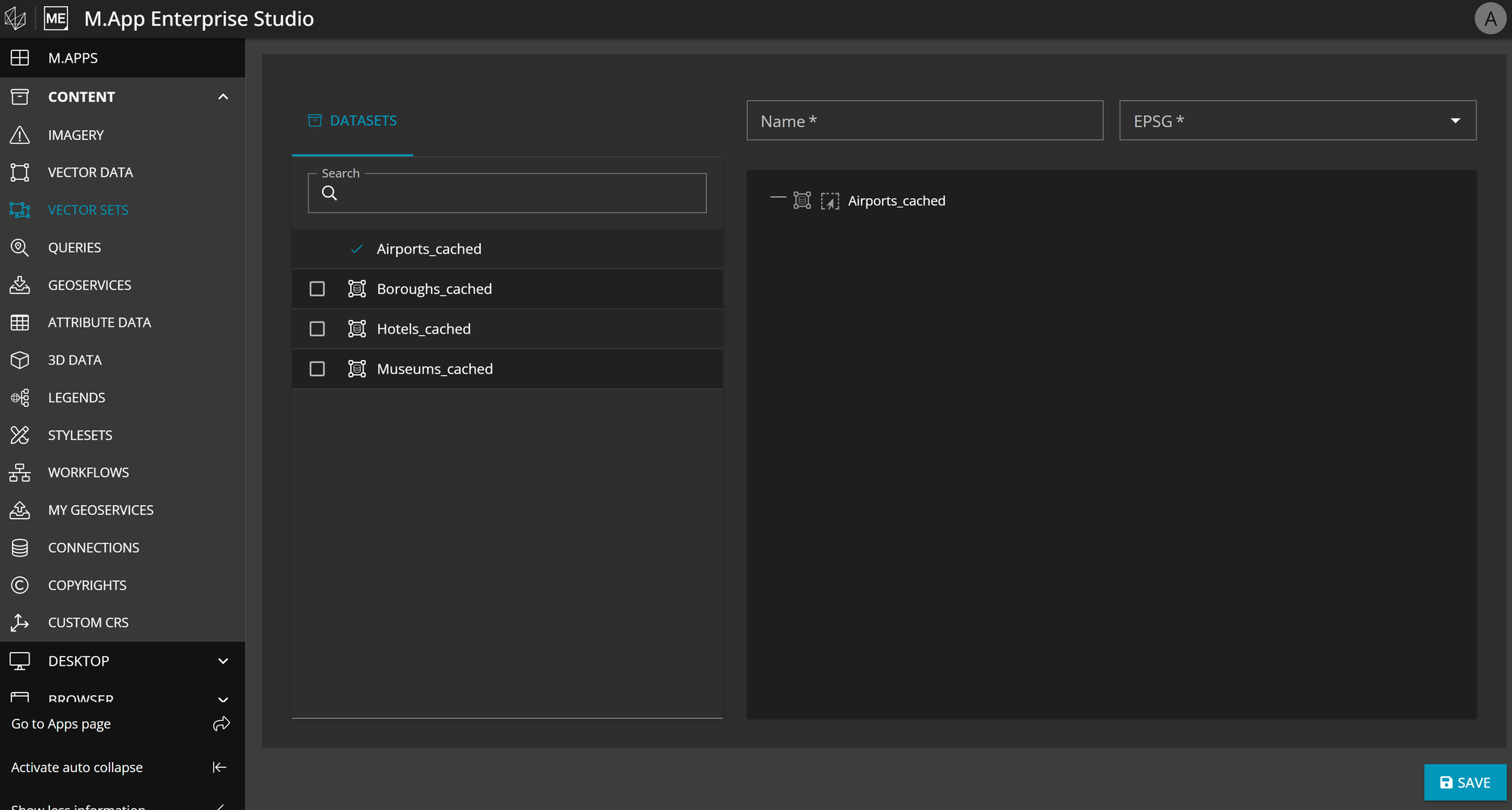Image resolution: width=1512 pixels, height=810 pixels.
Task: Open ATTRIBUTE DATA page
Action: pyautogui.click(x=99, y=322)
